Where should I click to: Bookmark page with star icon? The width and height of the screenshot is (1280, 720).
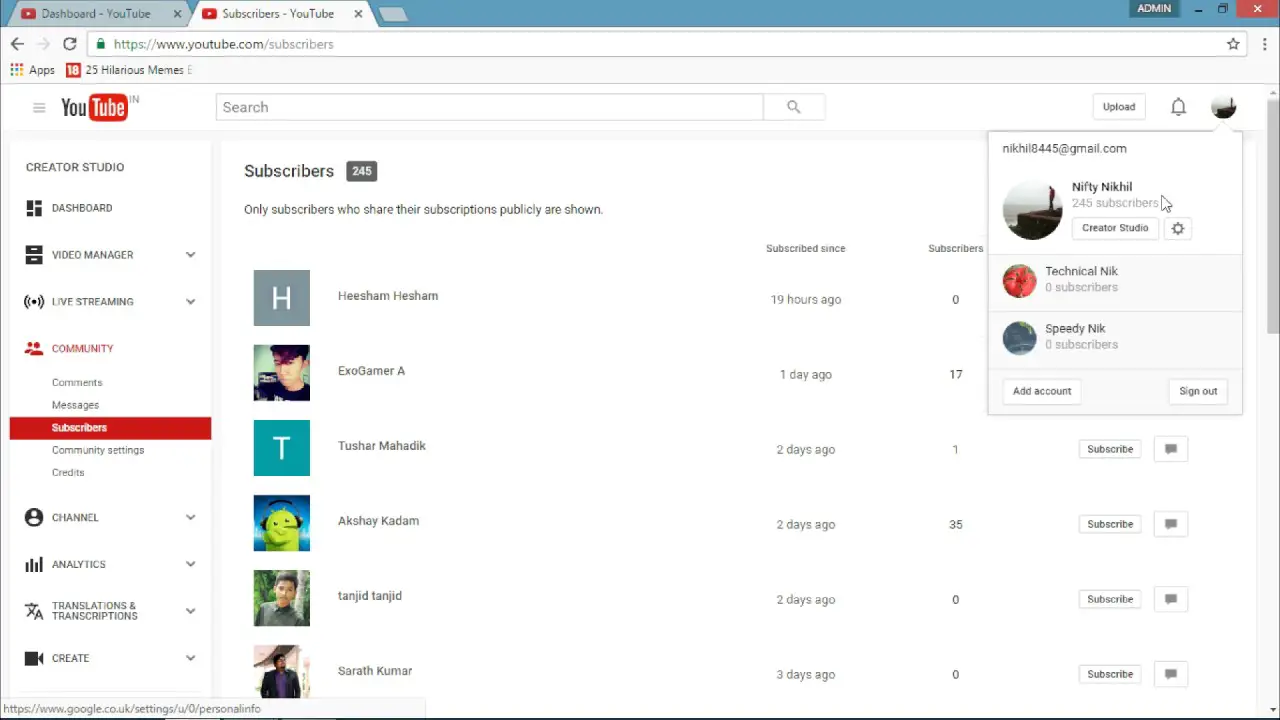[1233, 44]
